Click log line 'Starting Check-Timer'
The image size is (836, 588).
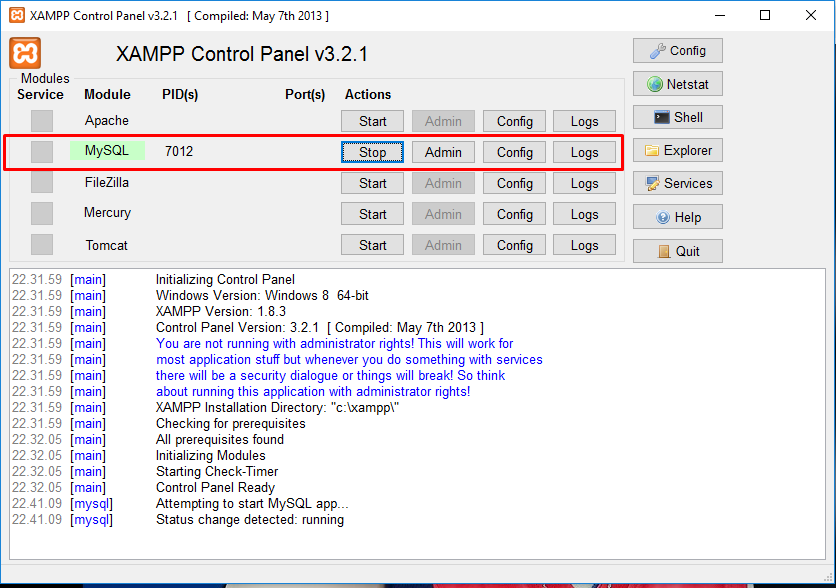point(217,471)
